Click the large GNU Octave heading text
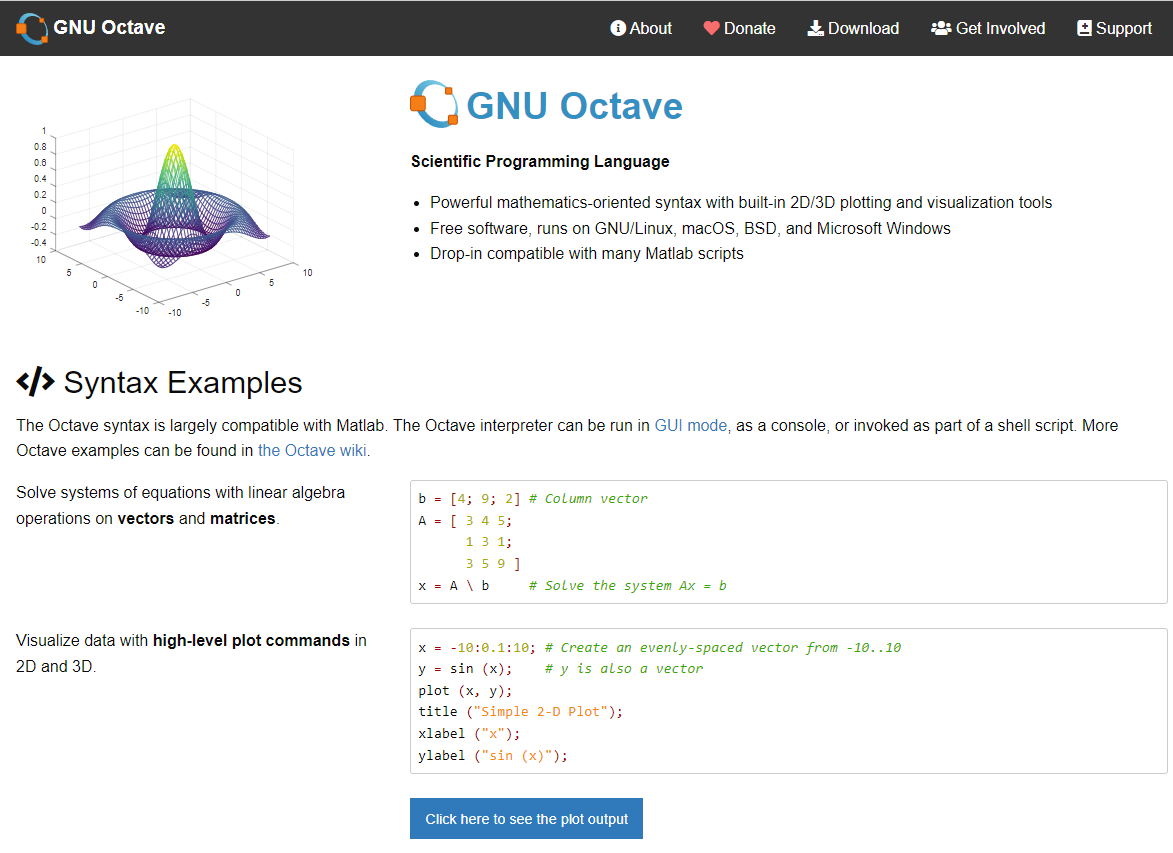Viewport: 1173px width, 853px height. coord(575,106)
